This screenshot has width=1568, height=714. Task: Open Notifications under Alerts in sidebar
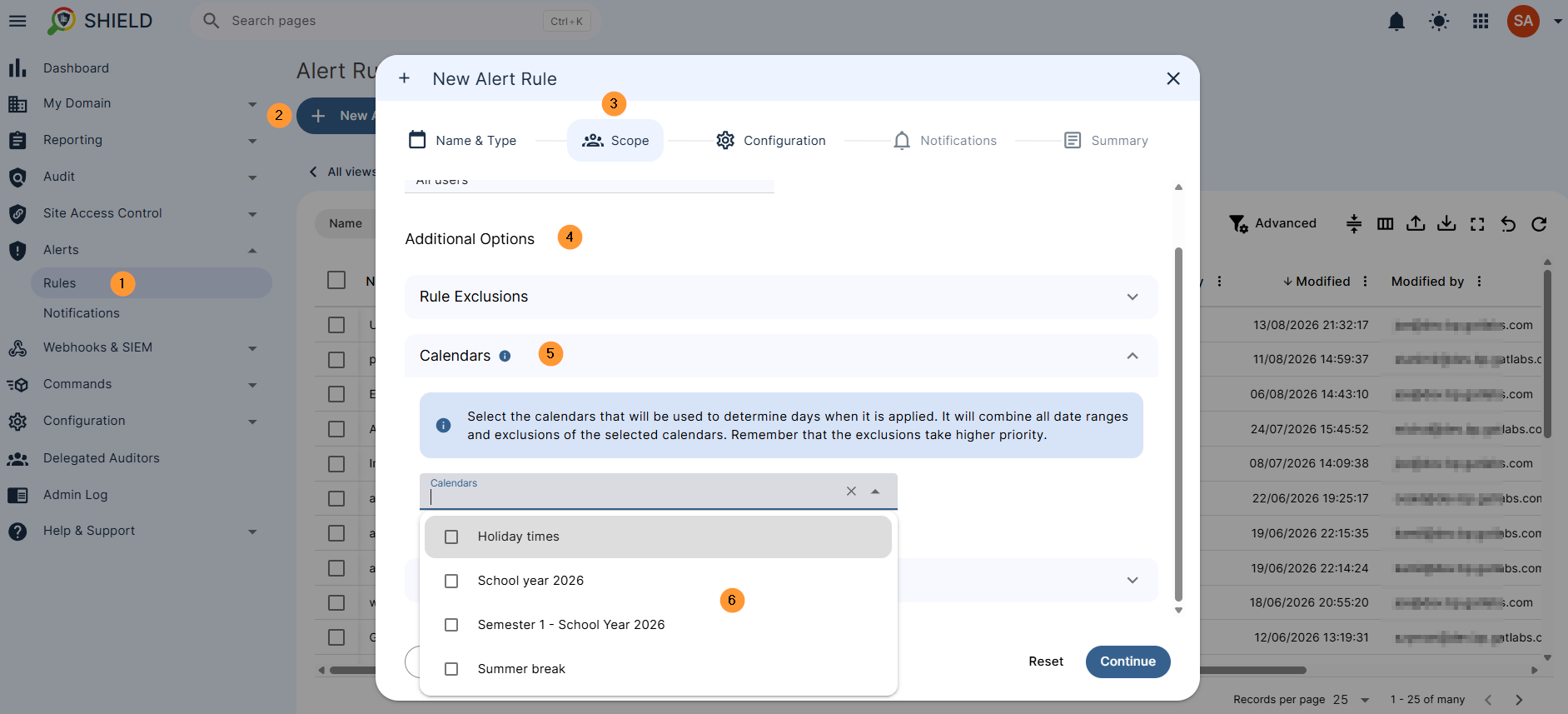82,313
